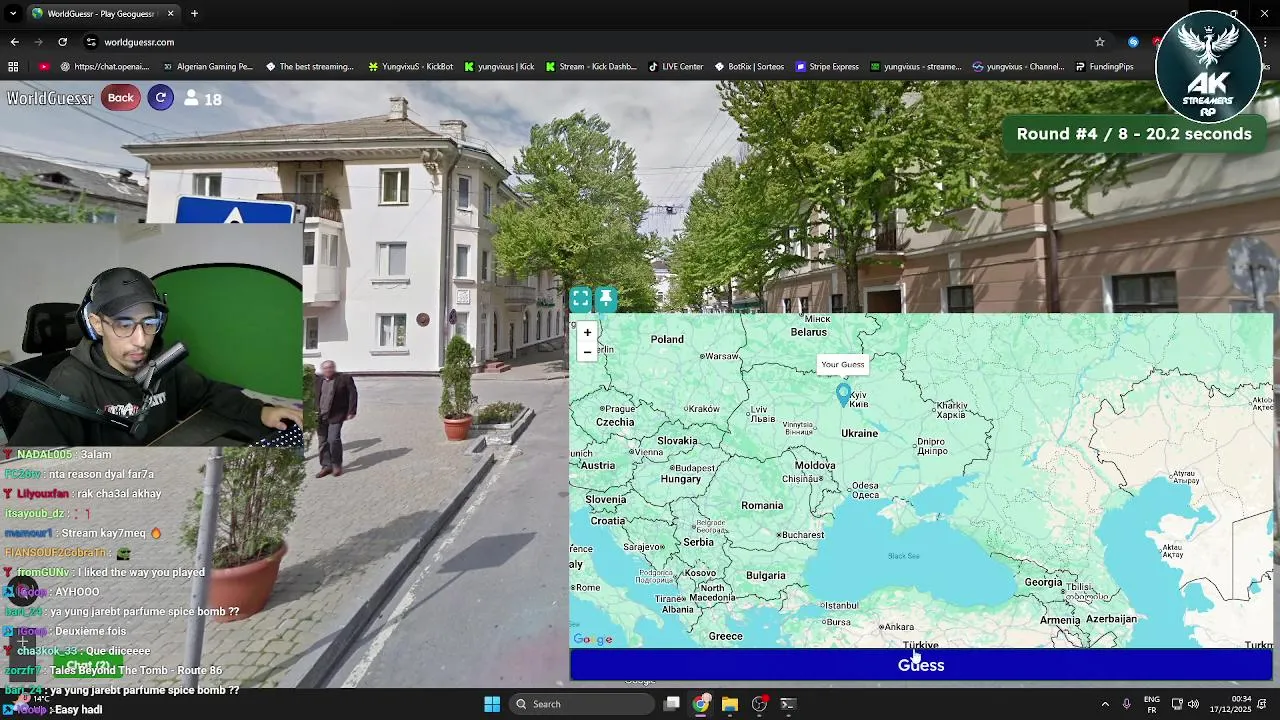
Task: Open the apps grid in bookmarks bar
Action: coord(13,67)
